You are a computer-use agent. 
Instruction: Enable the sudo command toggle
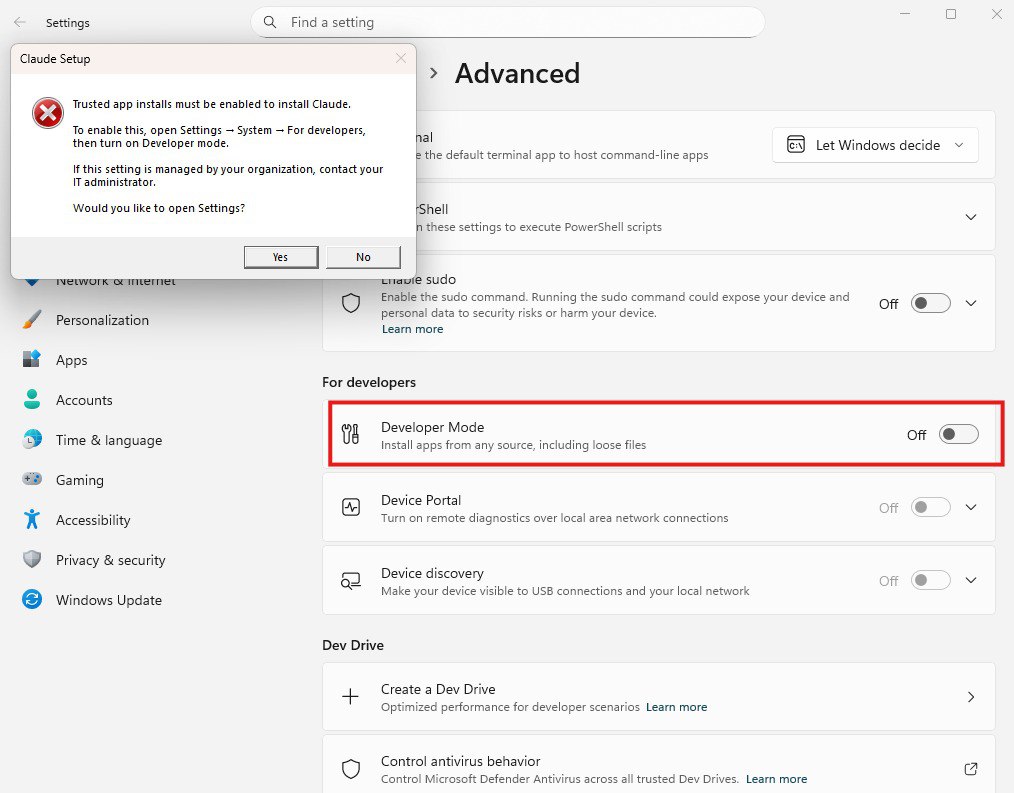(x=930, y=303)
